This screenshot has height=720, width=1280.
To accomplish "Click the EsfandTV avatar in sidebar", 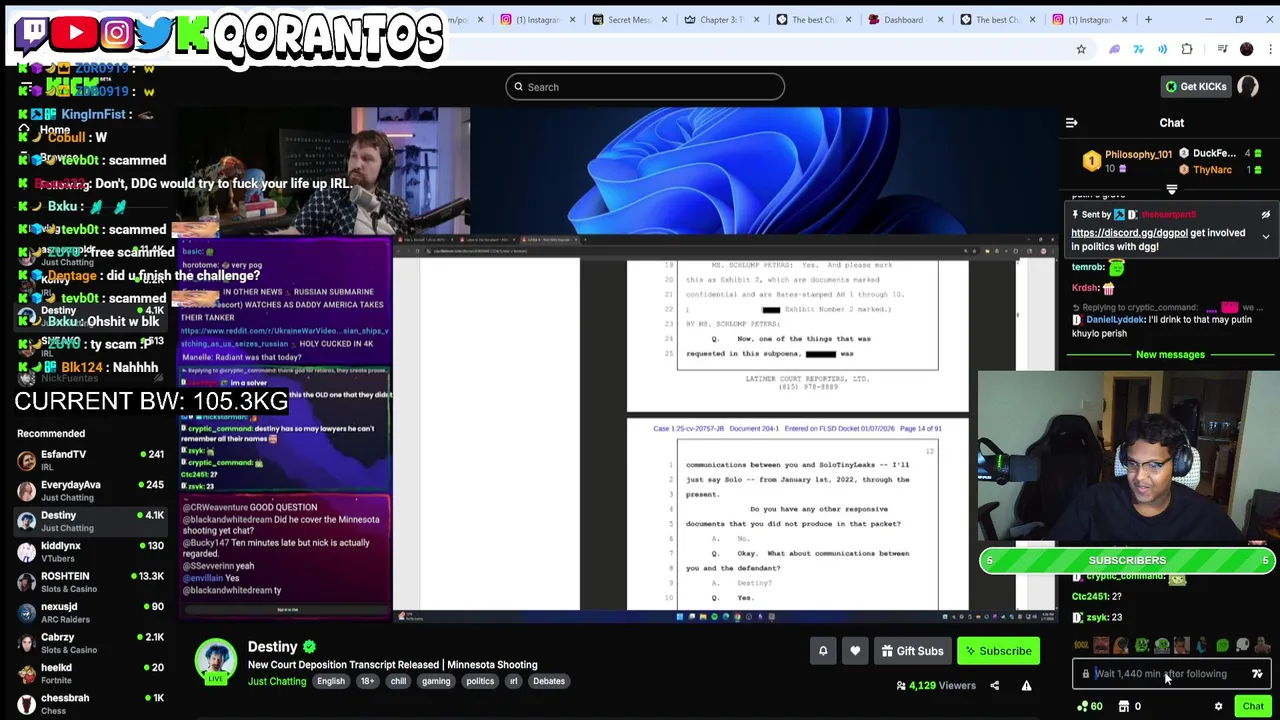I will coord(26,460).
